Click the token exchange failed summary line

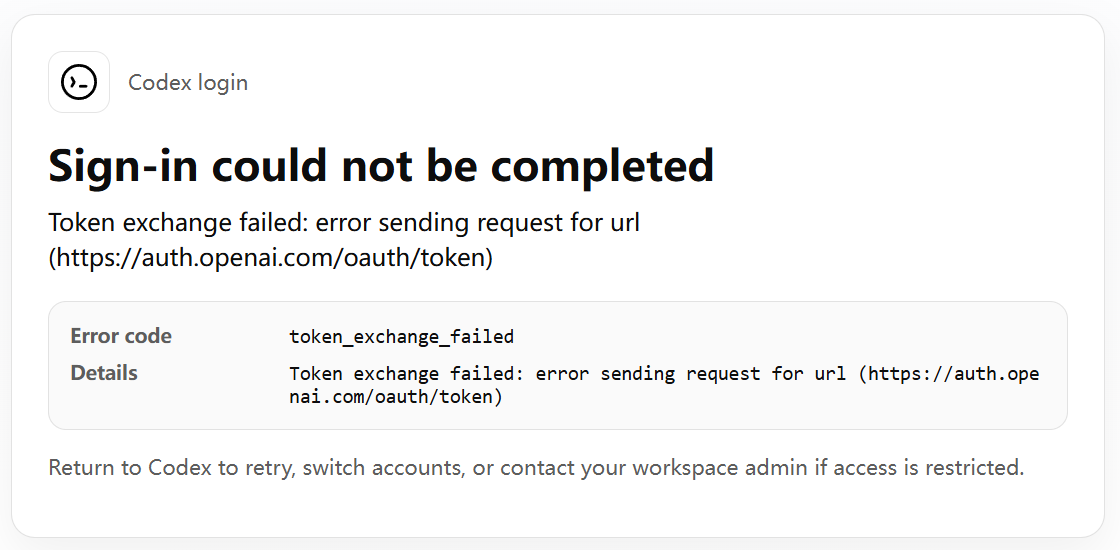(344, 223)
